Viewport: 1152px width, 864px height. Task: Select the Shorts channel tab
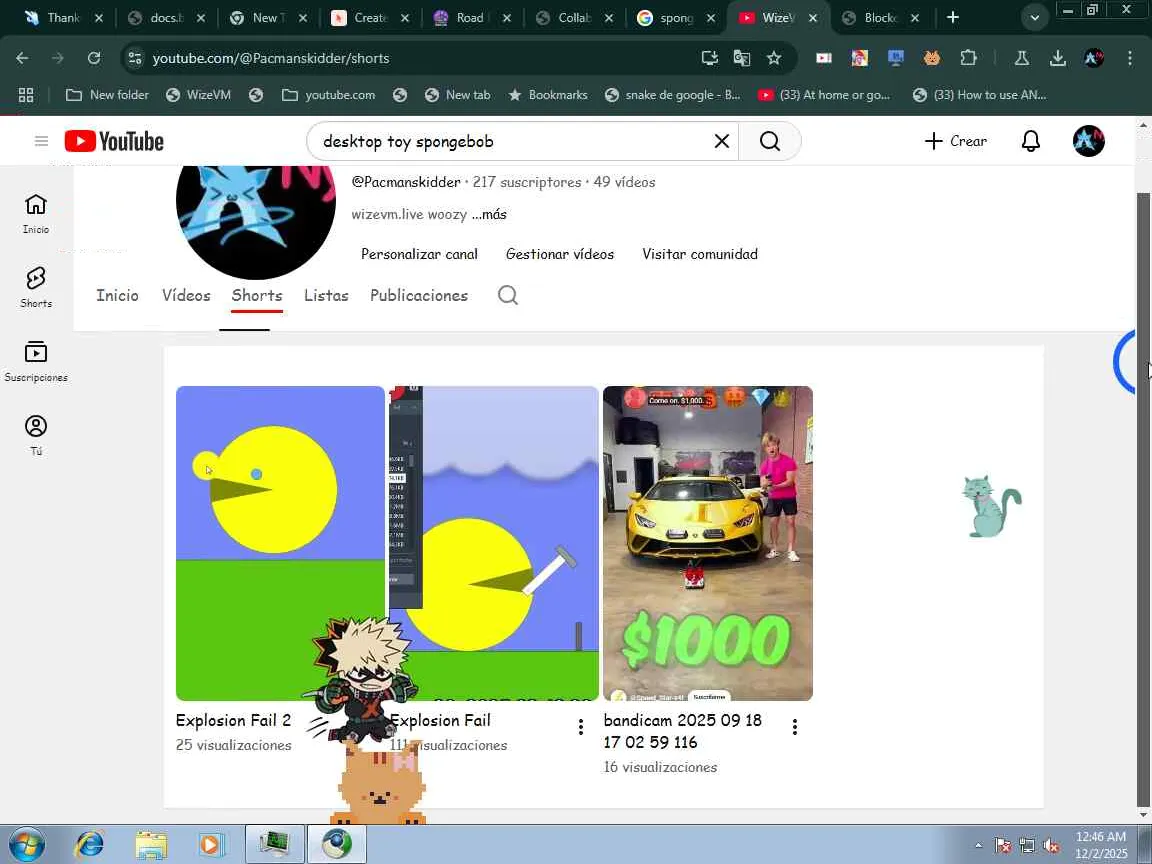coord(256,295)
